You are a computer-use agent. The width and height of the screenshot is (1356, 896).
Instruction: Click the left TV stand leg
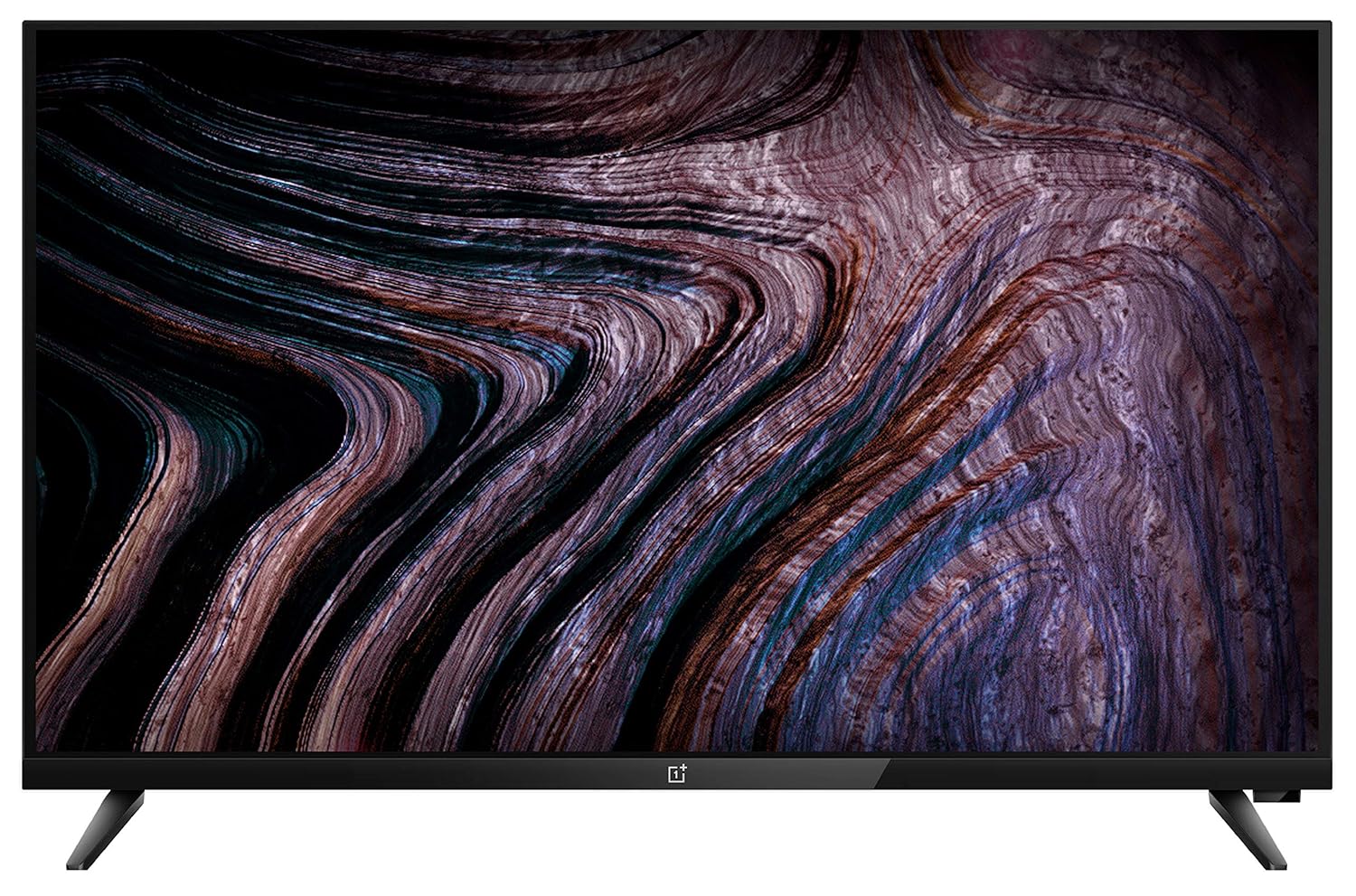107,826
